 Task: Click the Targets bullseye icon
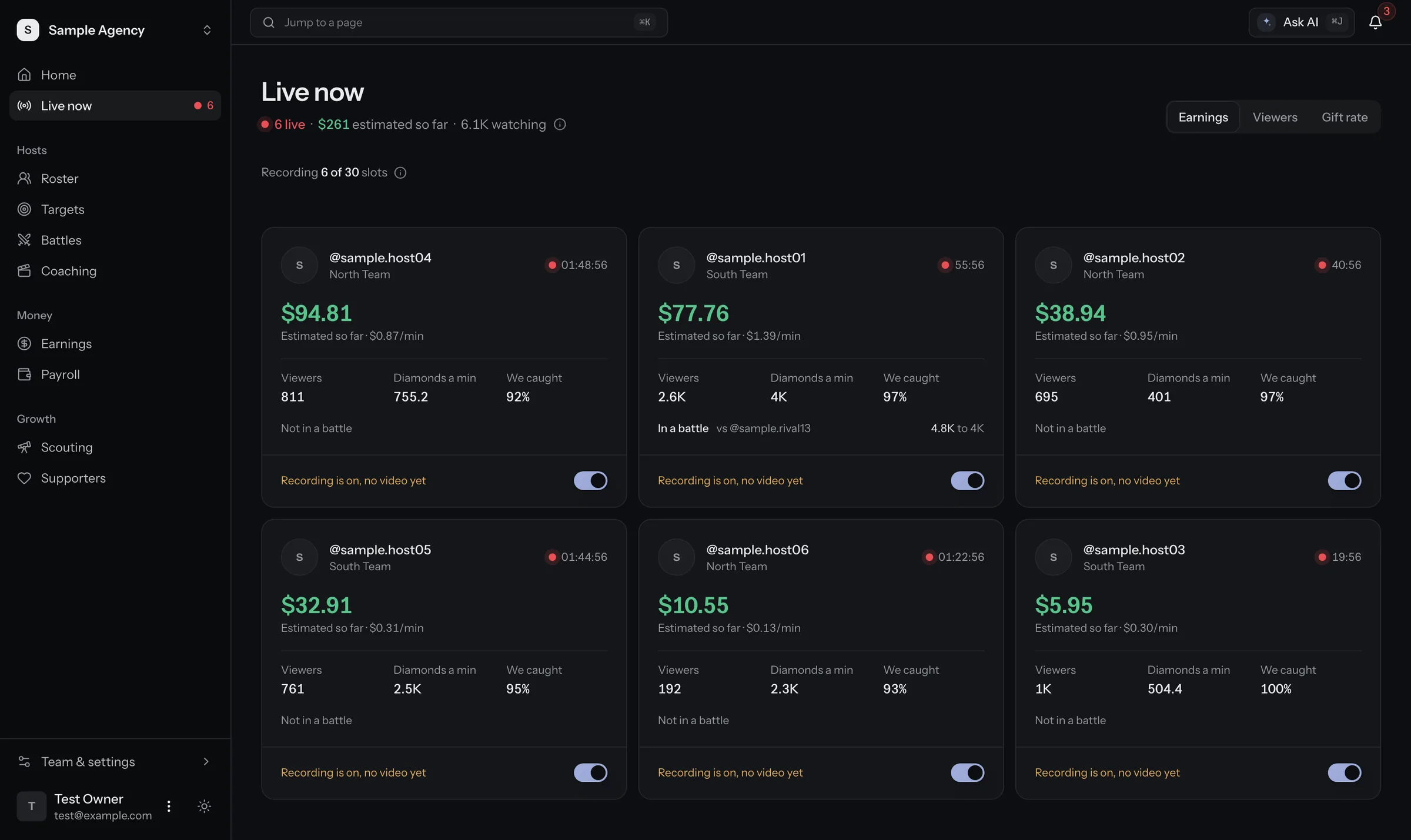click(24, 209)
